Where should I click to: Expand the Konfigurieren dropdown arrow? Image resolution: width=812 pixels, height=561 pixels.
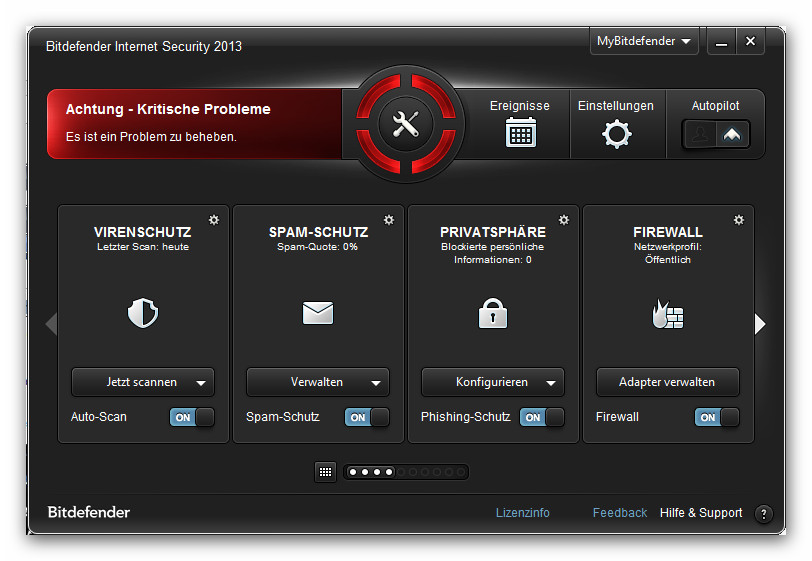551,383
